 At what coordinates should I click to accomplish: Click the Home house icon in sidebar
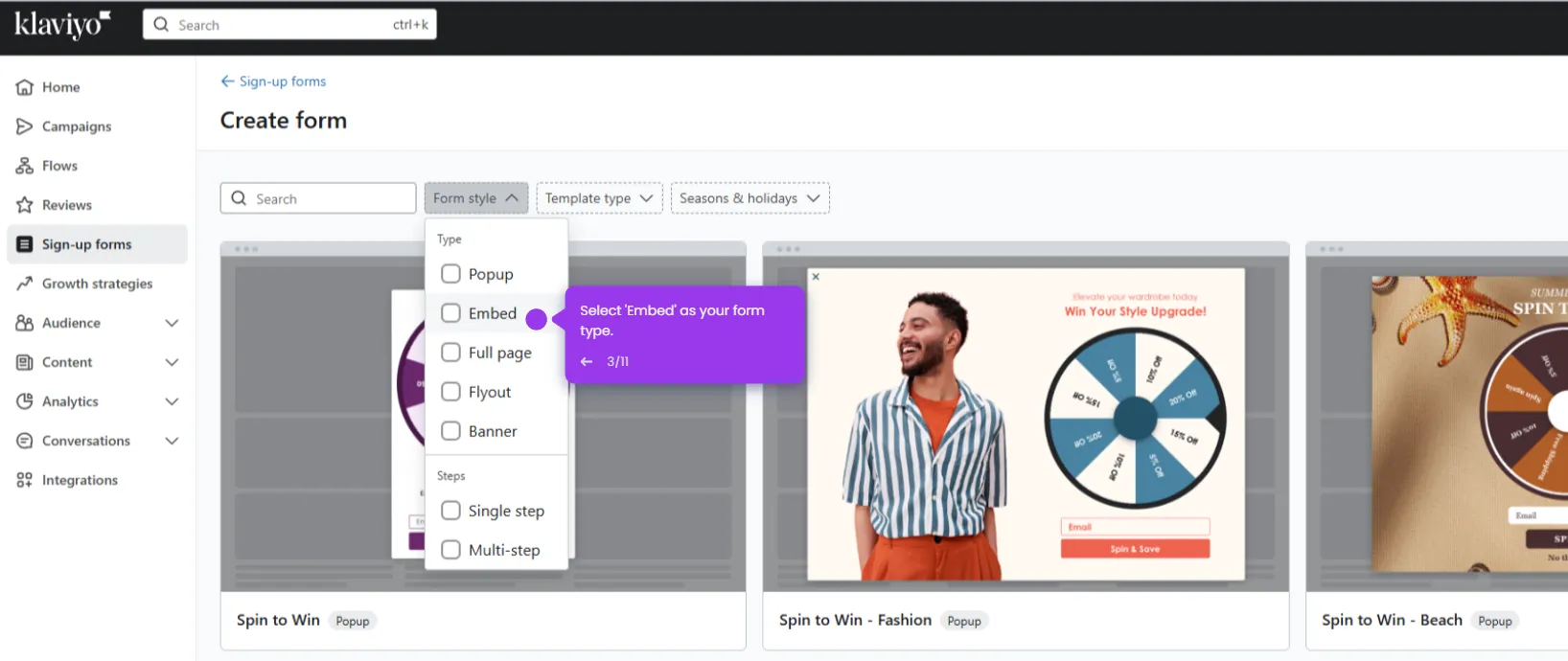[25, 87]
